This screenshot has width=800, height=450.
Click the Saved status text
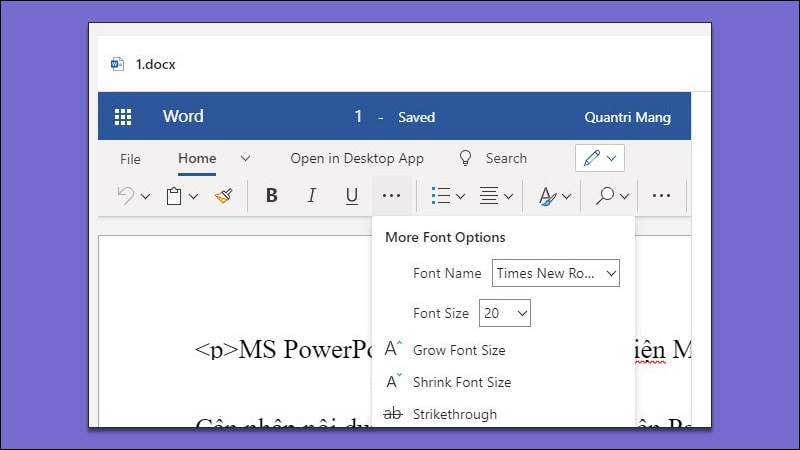pyautogui.click(x=416, y=117)
